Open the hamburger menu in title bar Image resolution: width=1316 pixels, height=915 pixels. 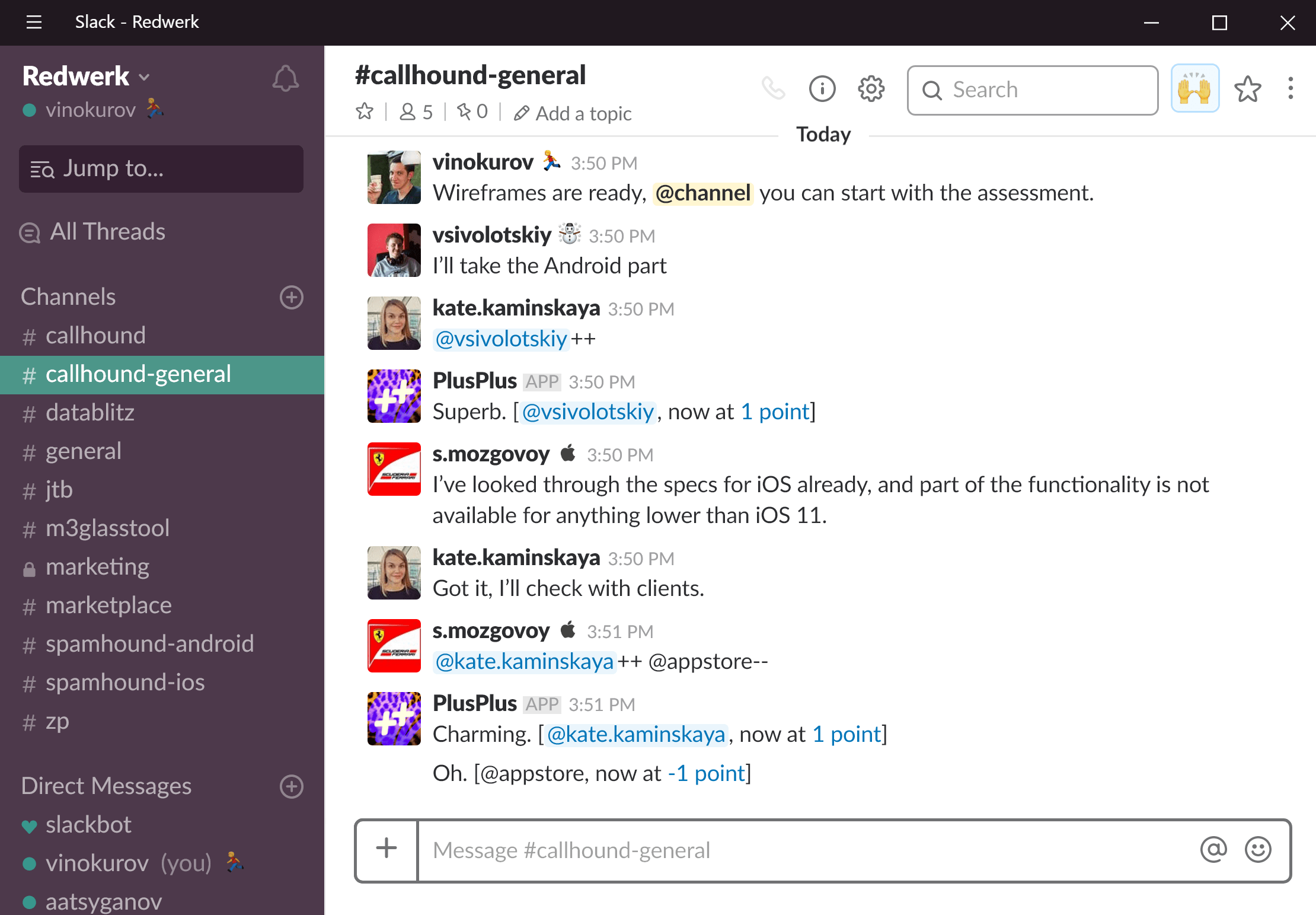coord(34,23)
